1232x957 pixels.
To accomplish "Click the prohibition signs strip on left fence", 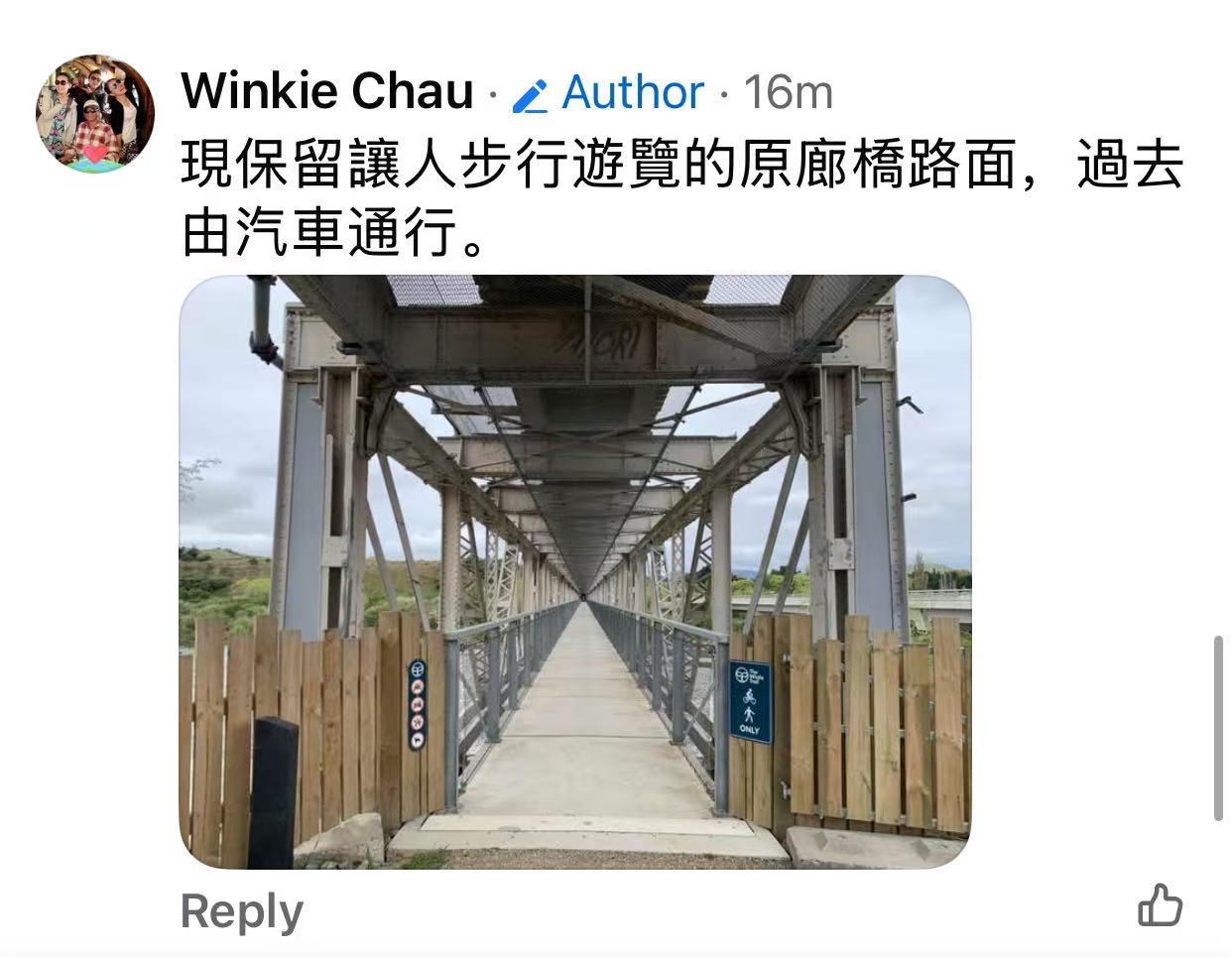I will point(418,704).
